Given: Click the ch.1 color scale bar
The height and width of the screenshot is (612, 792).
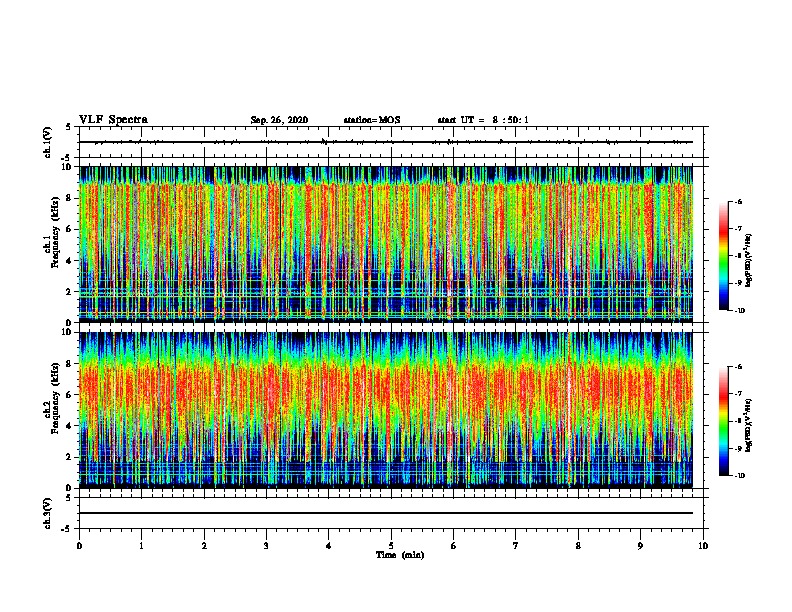Looking at the screenshot, I should [x=724, y=256].
